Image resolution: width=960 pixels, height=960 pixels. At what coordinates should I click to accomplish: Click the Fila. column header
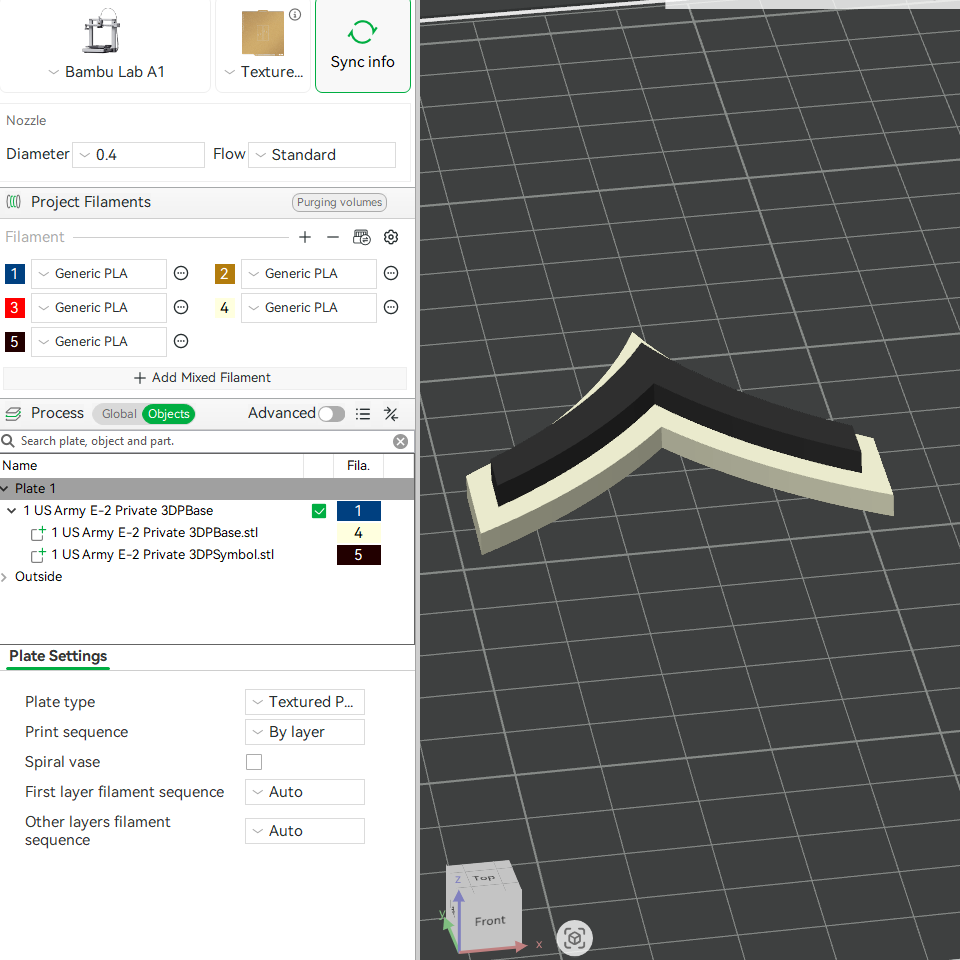pyautogui.click(x=358, y=465)
